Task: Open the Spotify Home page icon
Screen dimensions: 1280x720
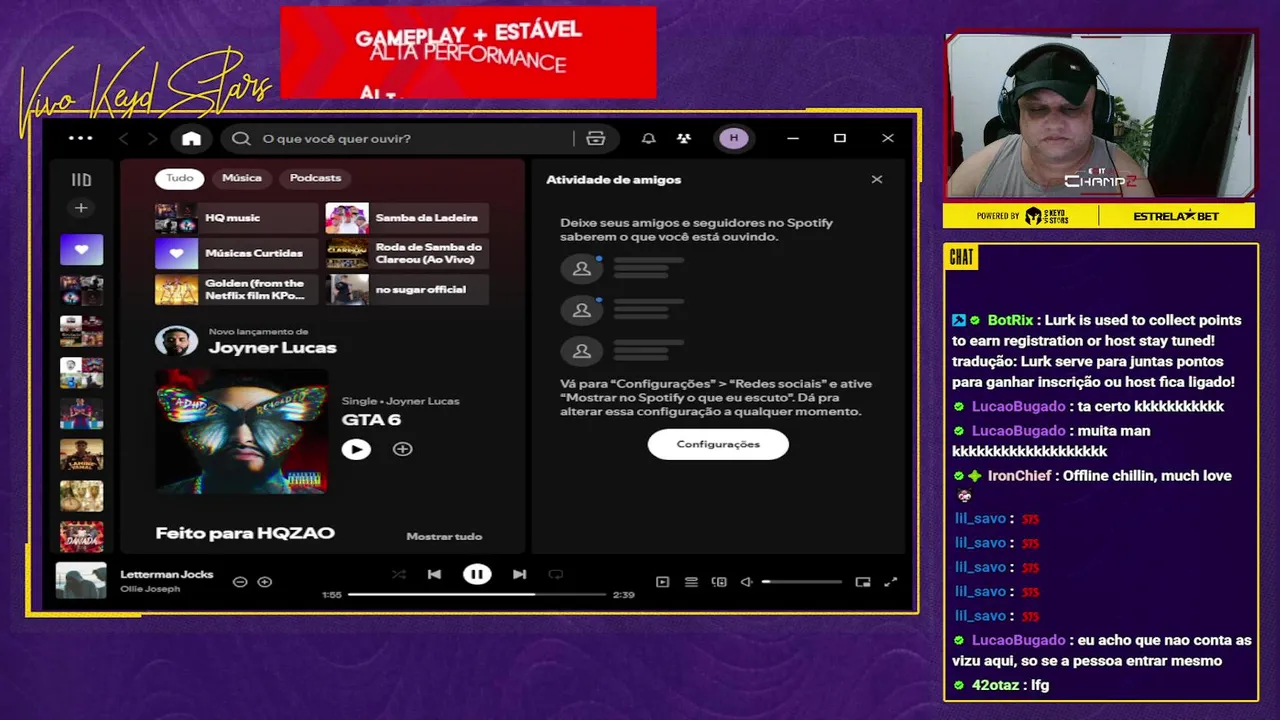Action: pos(191,139)
